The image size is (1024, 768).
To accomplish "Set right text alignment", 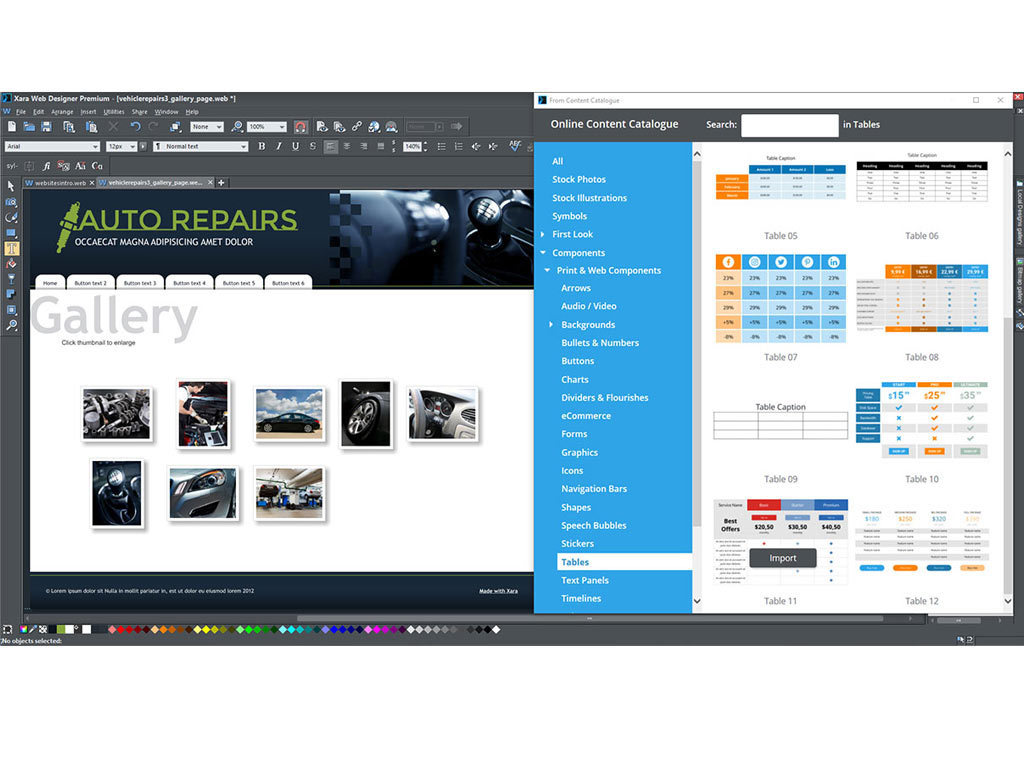I will click(364, 146).
